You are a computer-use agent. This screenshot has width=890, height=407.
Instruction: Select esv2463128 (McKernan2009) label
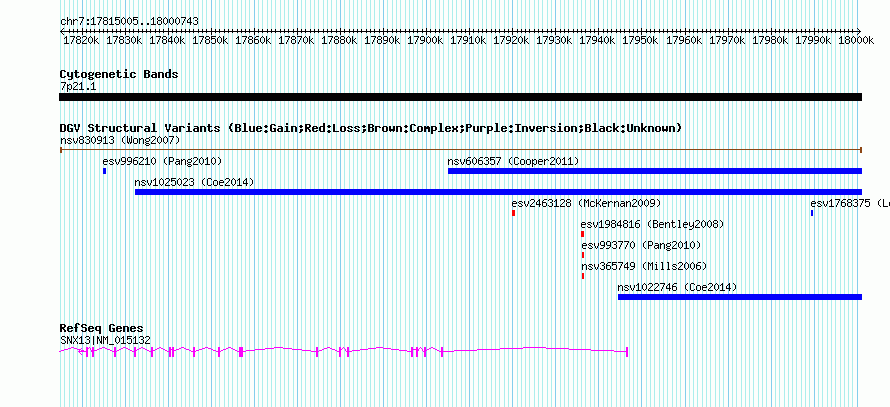[x=586, y=203]
